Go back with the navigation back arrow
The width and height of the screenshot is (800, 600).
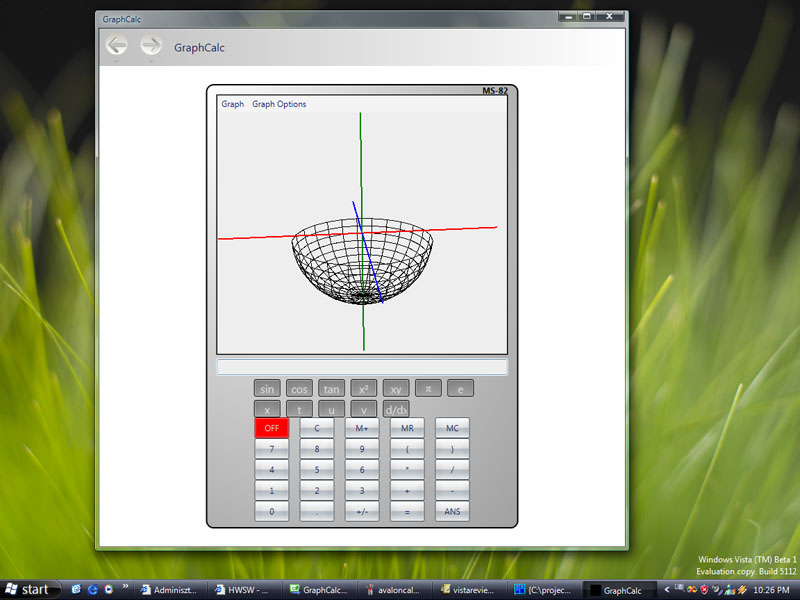tap(117, 45)
